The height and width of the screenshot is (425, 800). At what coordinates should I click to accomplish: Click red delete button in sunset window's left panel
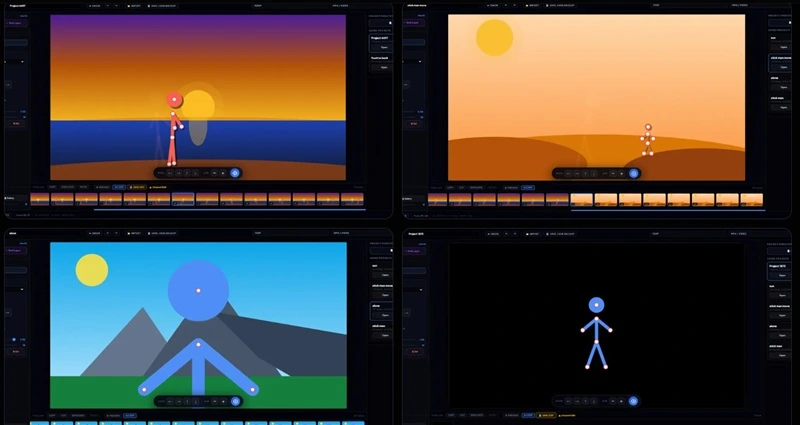(x=16, y=123)
